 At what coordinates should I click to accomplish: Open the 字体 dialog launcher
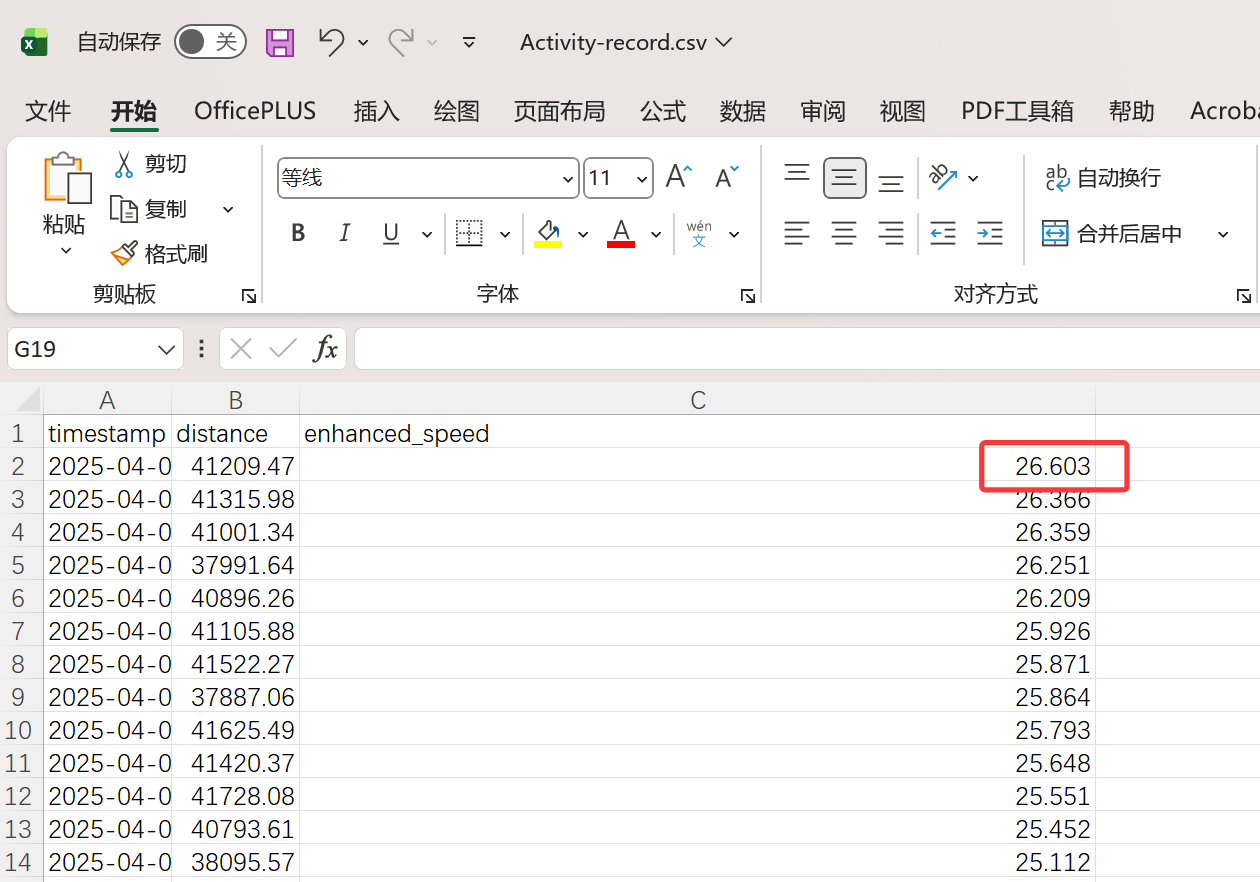tap(747, 296)
